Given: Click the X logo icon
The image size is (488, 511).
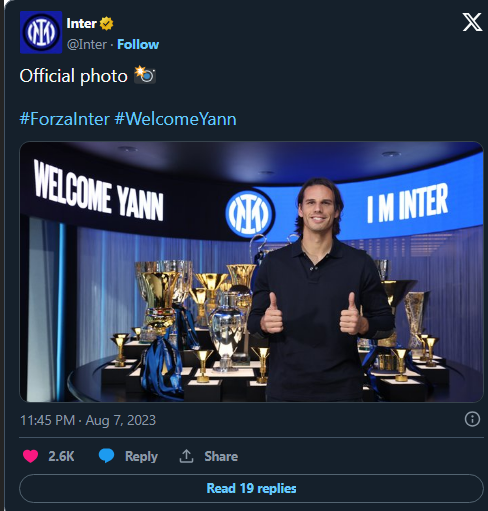Looking at the screenshot, I should coord(472,22).
